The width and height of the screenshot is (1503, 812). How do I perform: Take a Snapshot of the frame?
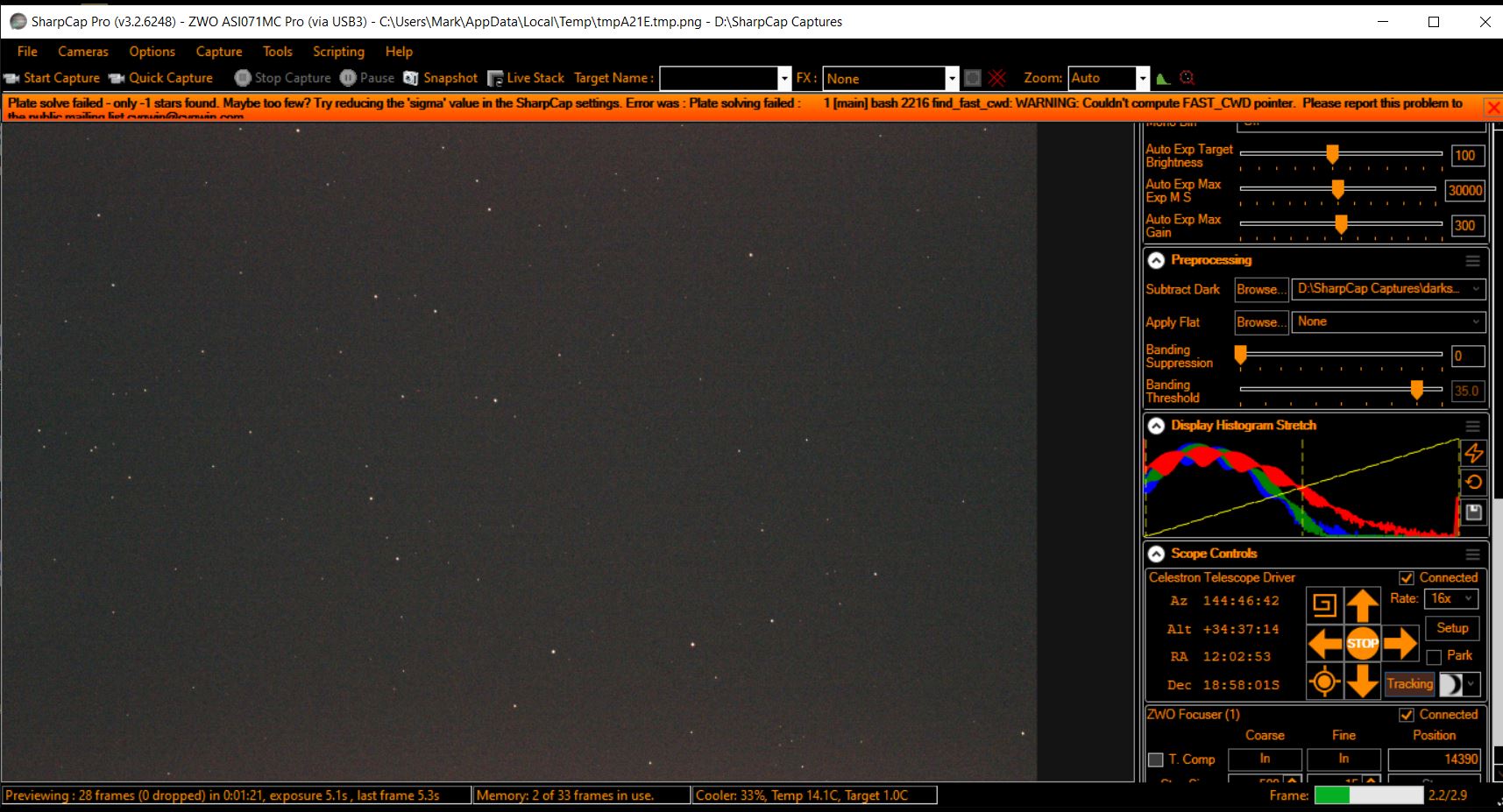click(441, 78)
